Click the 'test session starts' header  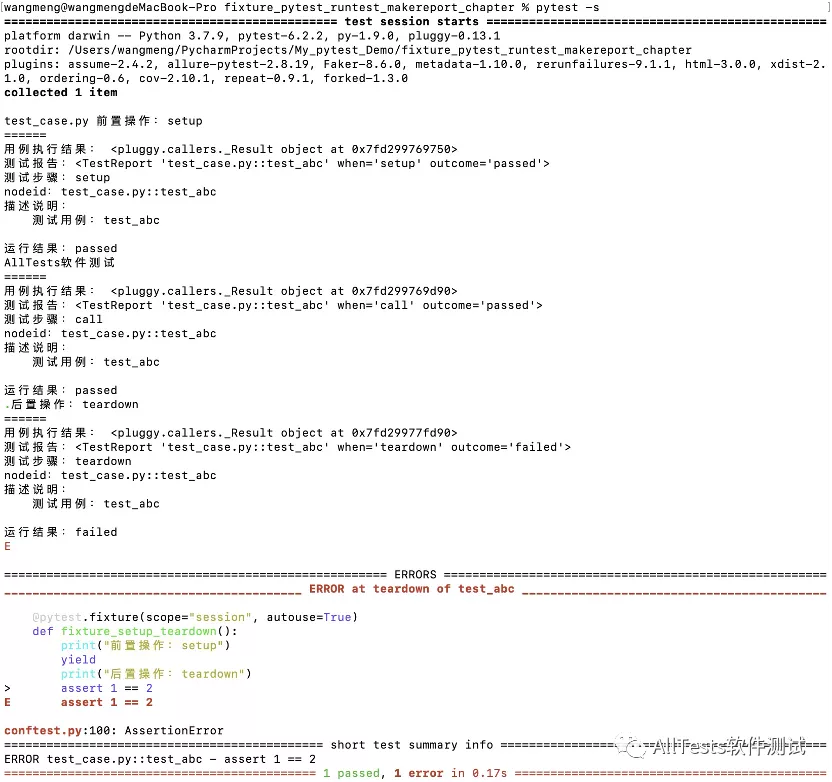pos(411,22)
